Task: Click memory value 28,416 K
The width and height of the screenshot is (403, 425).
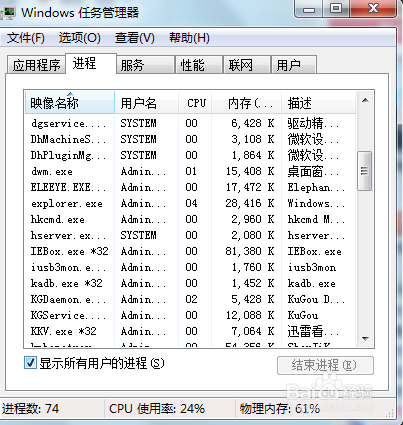Action: (250, 203)
